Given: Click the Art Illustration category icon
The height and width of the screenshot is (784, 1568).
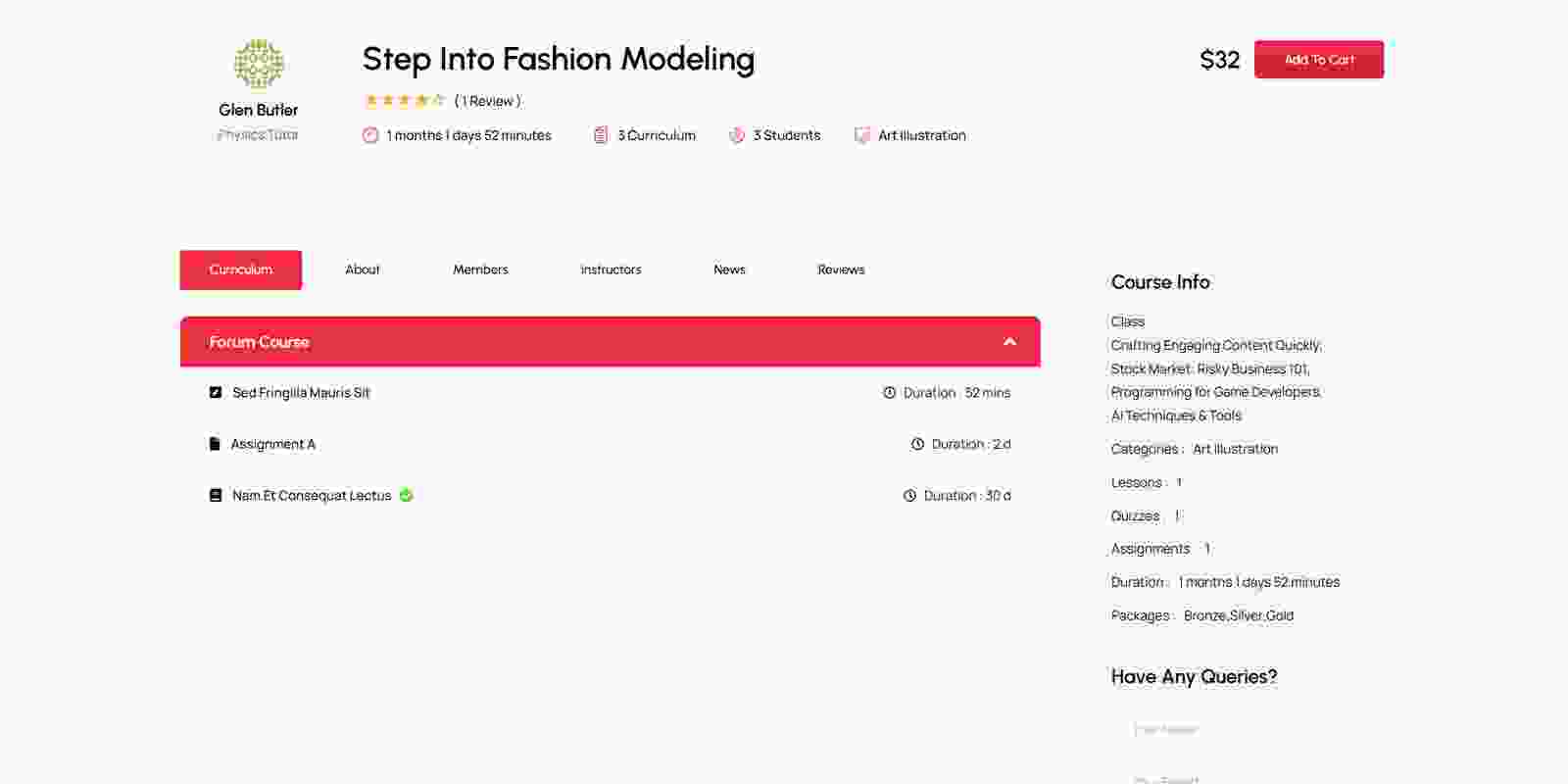Looking at the screenshot, I should coord(861,135).
